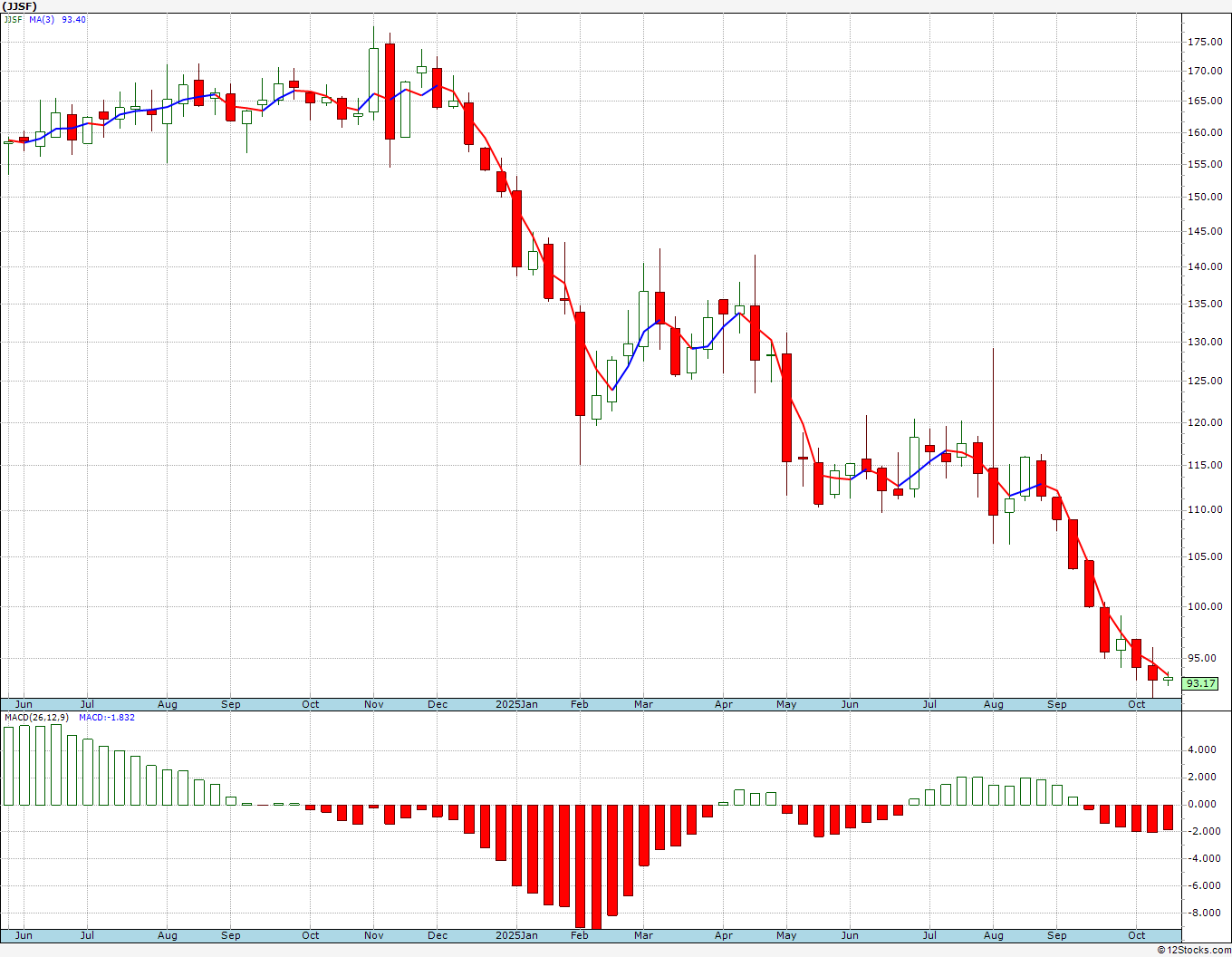
Task: Click the (JJSF) chart title
Action: (x=19, y=6)
